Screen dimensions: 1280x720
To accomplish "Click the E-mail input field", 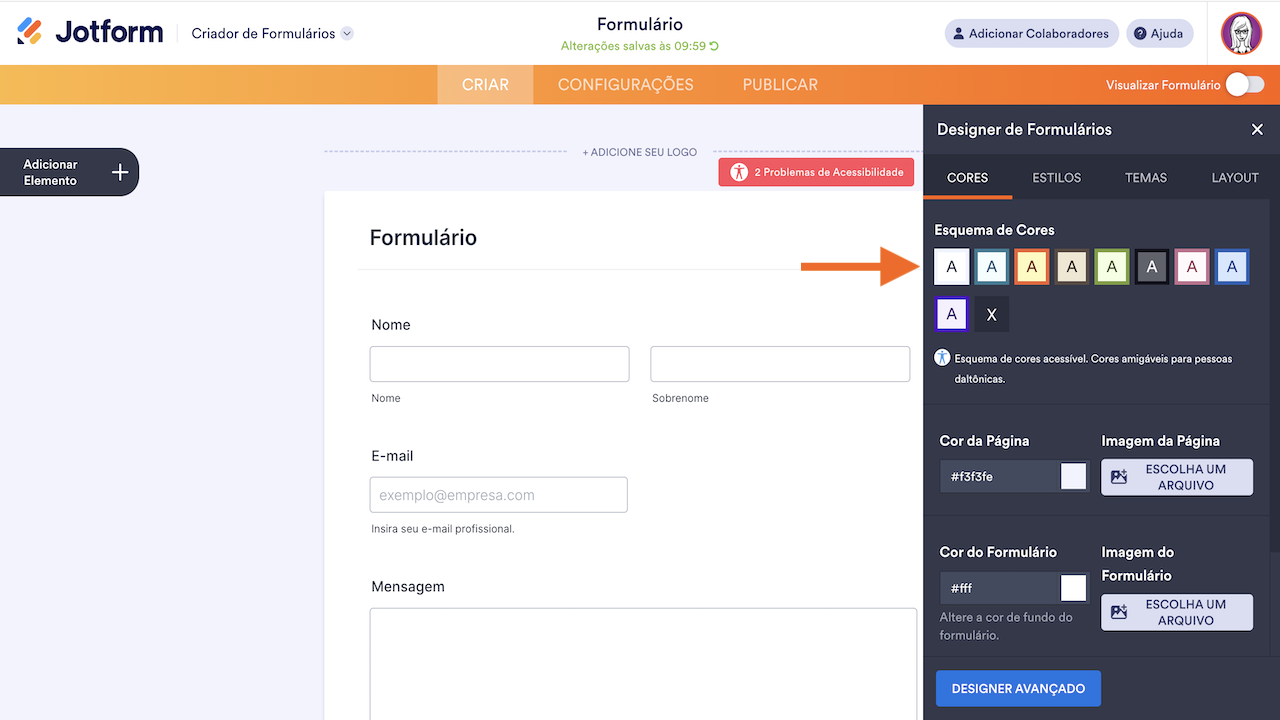I will point(498,495).
